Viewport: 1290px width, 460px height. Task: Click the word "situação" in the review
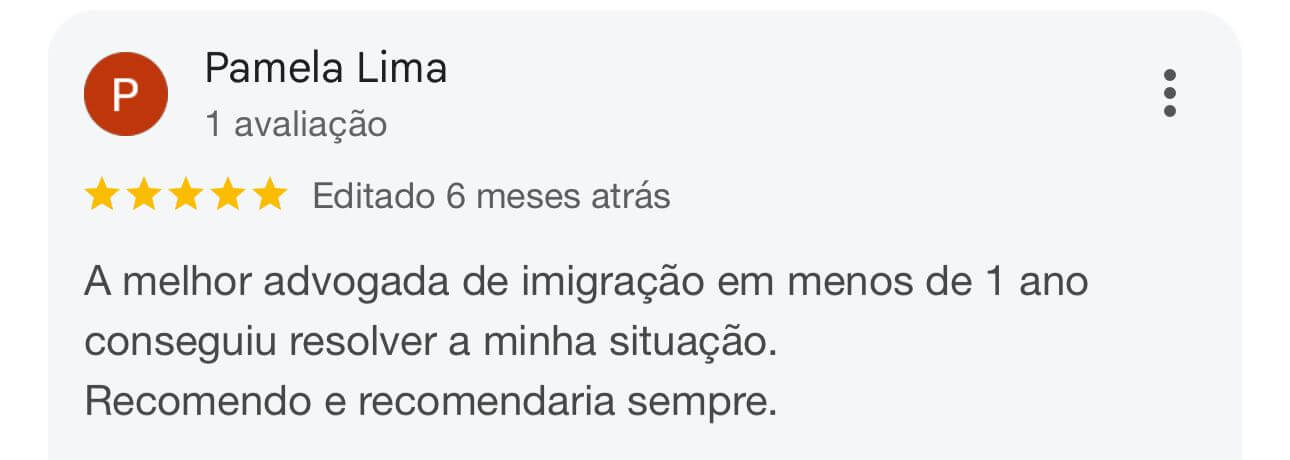(692, 342)
